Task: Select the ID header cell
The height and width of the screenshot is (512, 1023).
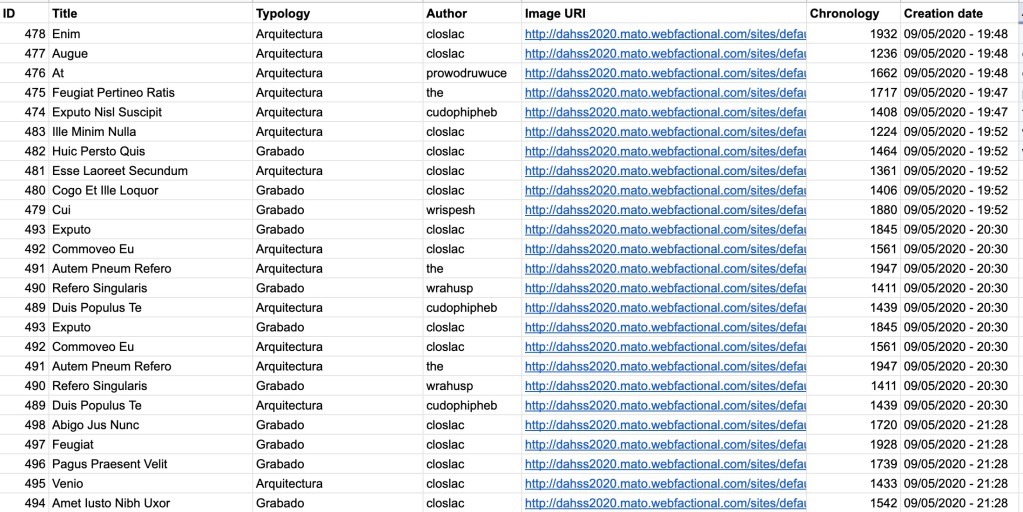Action: (x=24, y=14)
